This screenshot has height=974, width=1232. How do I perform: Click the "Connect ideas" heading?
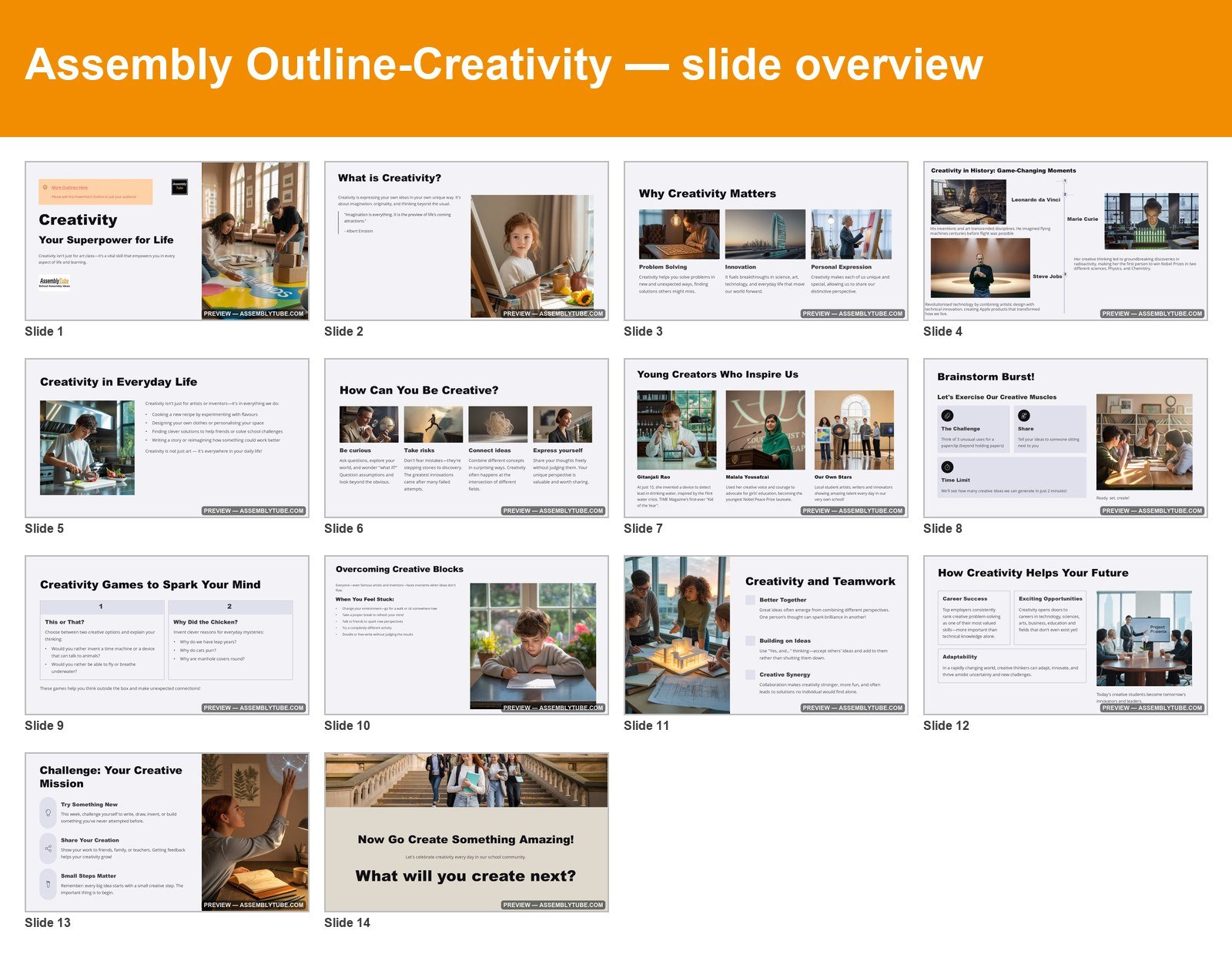490,450
